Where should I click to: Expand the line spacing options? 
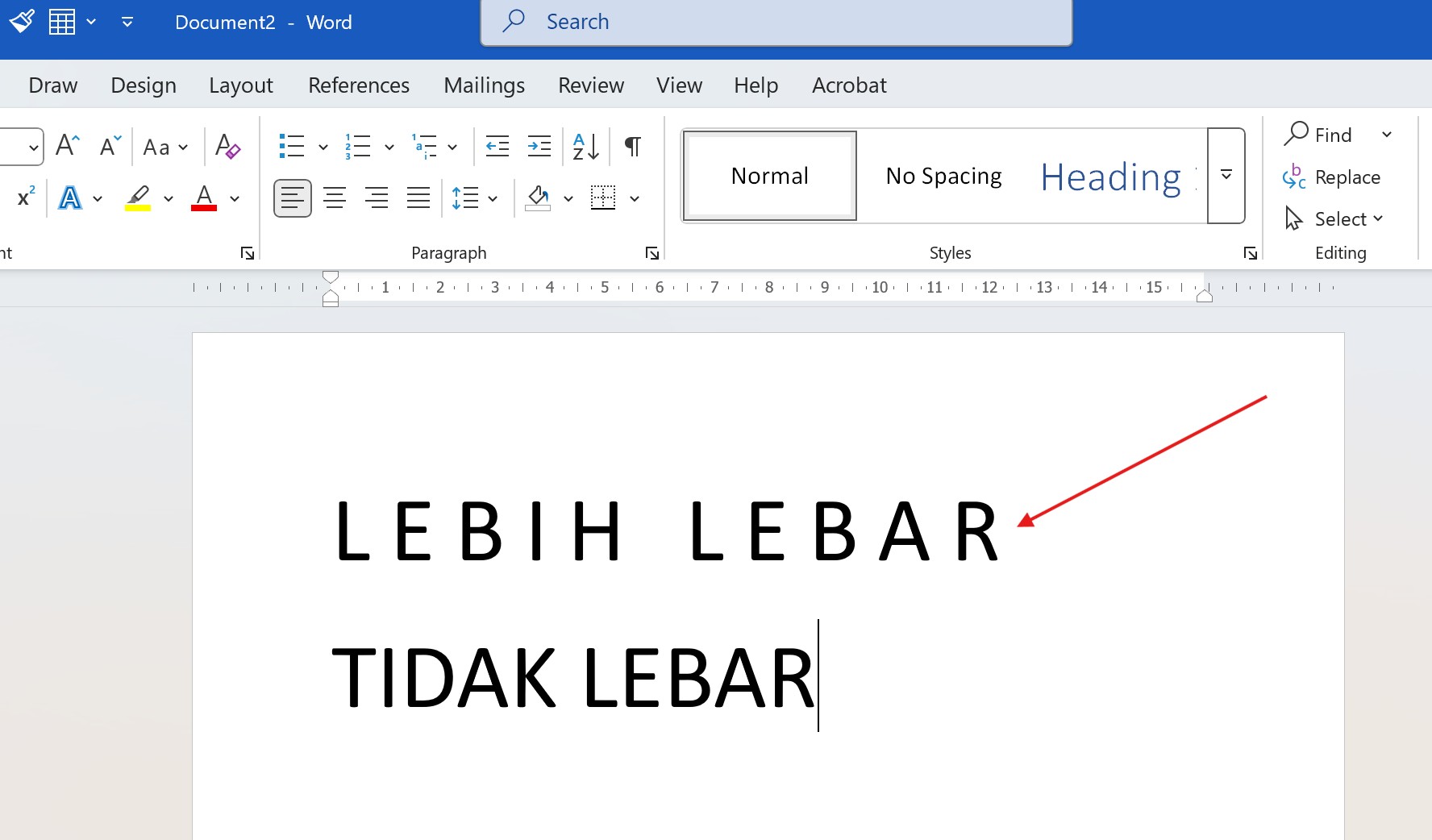click(493, 198)
